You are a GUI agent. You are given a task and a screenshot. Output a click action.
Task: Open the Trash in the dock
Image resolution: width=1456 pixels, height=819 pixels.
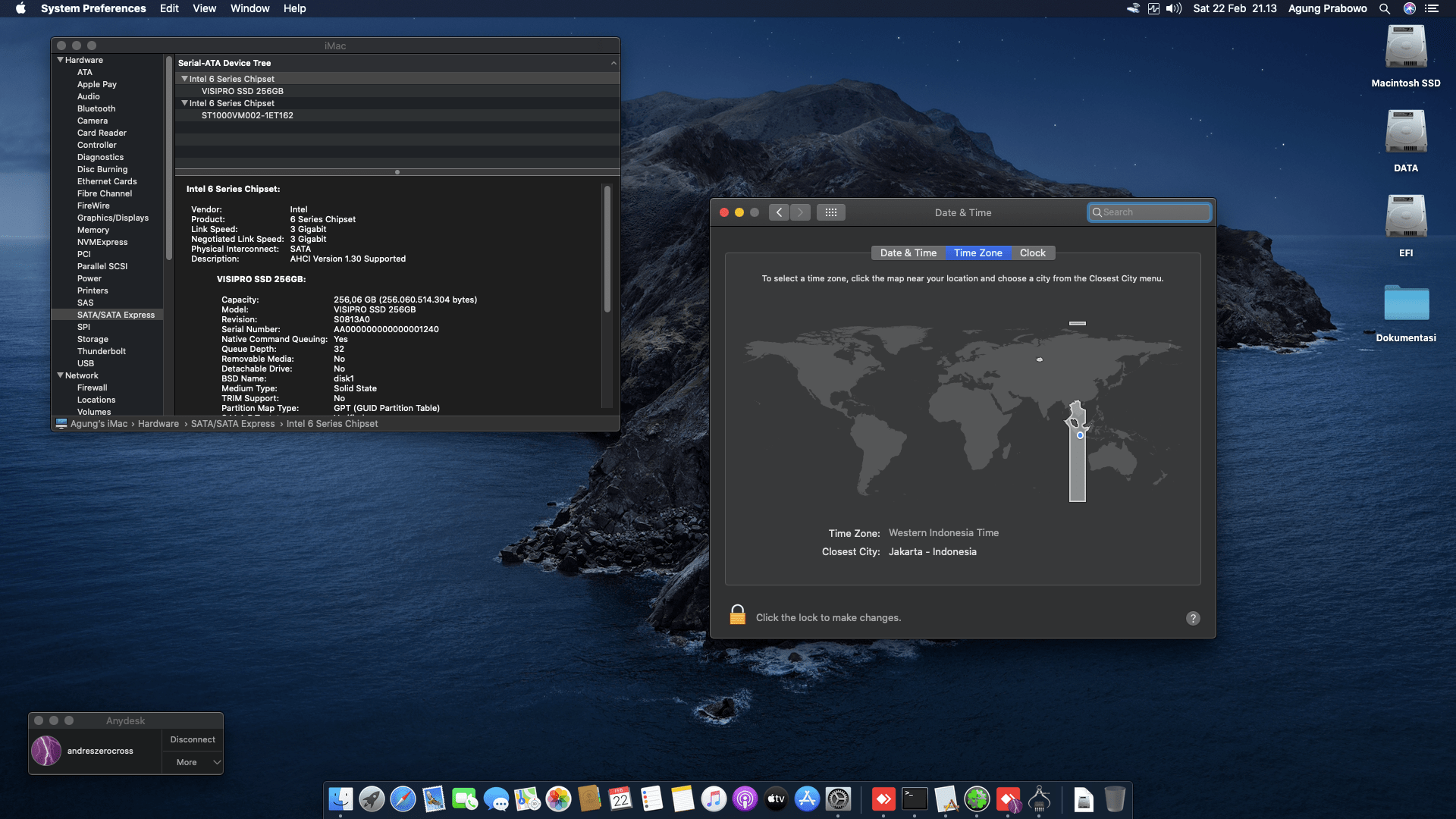click(1115, 799)
